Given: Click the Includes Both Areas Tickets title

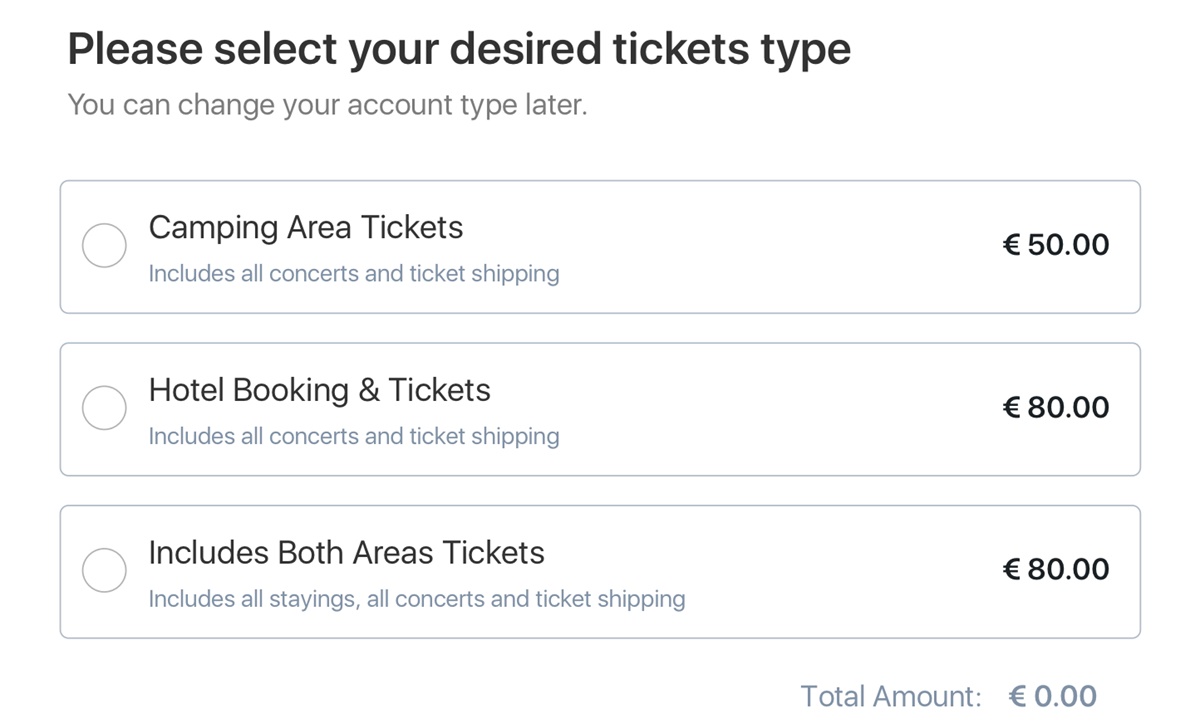Looking at the screenshot, I should (x=346, y=553).
